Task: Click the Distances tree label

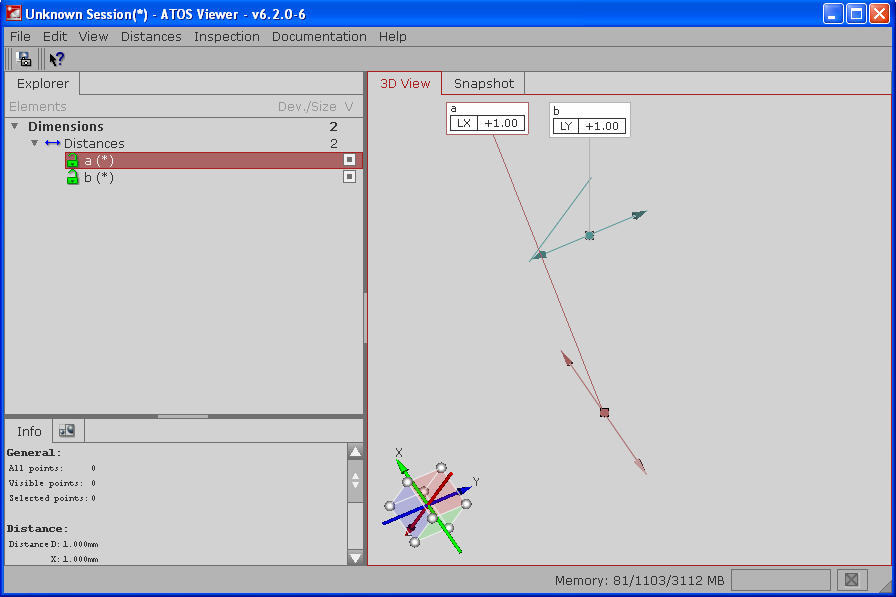Action: point(94,143)
